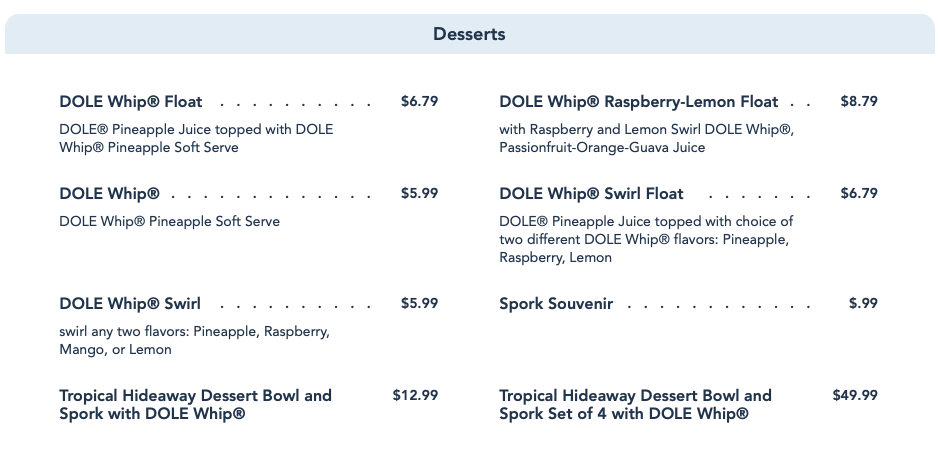
Task: Select the $.99 Spork Souvenir price
Action: (863, 303)
